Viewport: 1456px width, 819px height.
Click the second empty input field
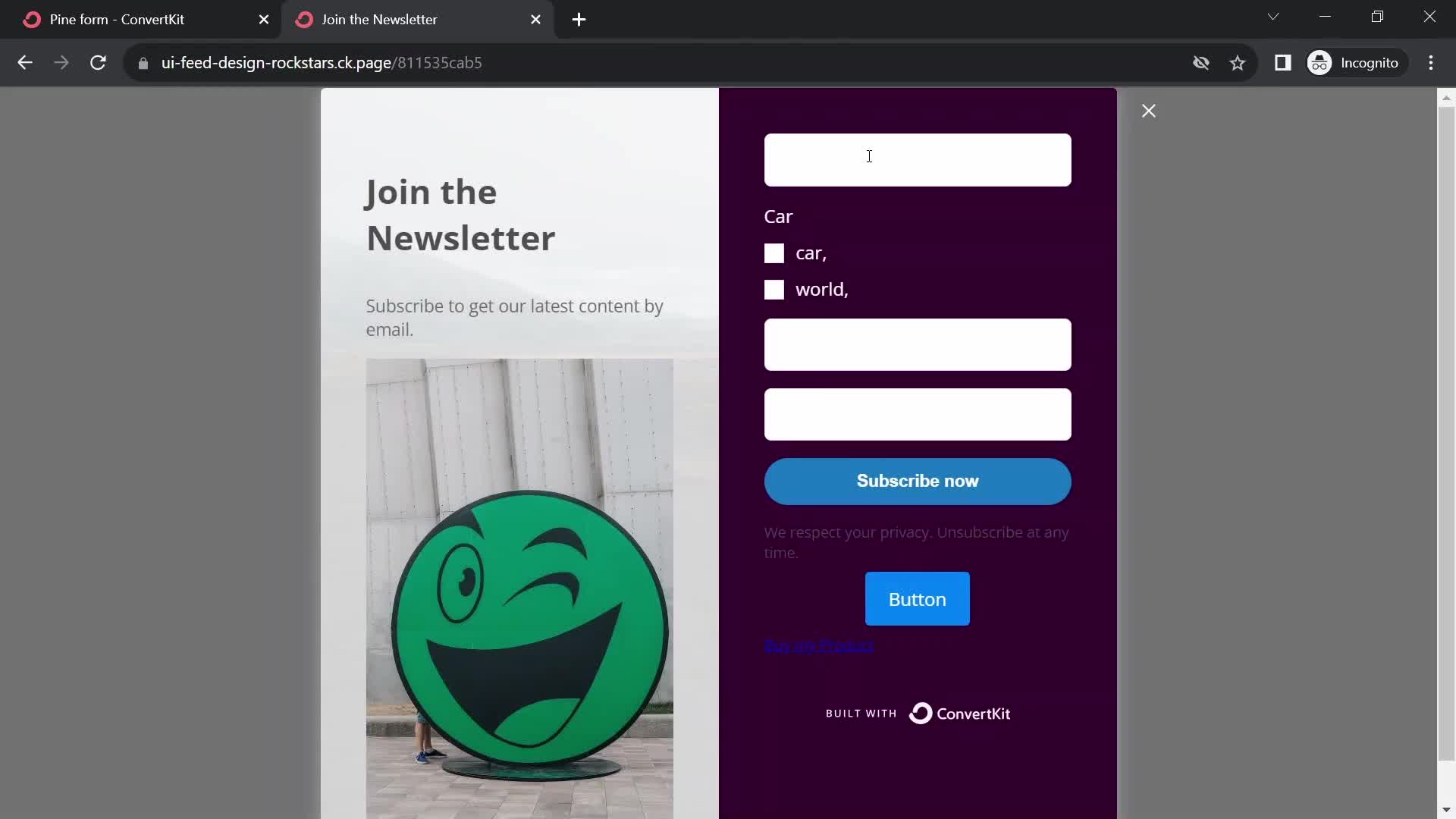click(x=917, y=345)
